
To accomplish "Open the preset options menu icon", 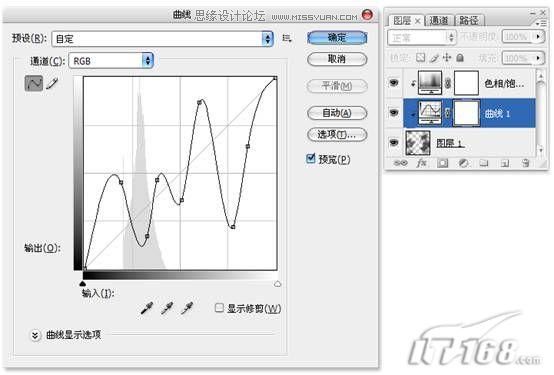I will click(287, 38).
